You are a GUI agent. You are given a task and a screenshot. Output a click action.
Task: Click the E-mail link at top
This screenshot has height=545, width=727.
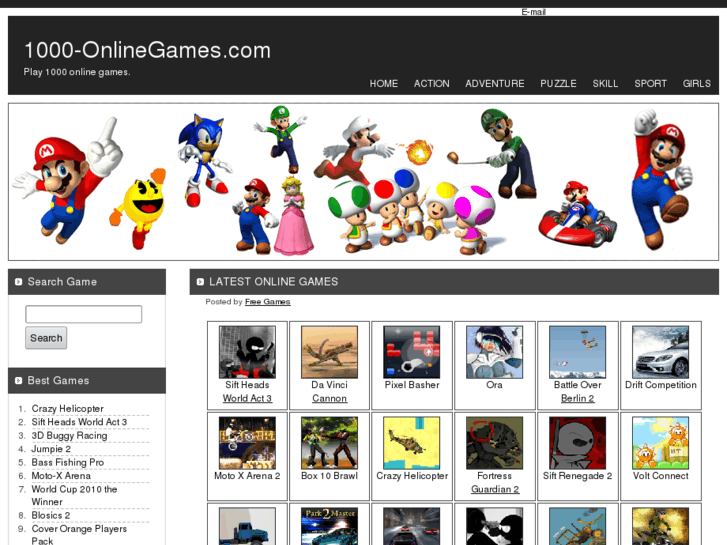pos(533,12)
